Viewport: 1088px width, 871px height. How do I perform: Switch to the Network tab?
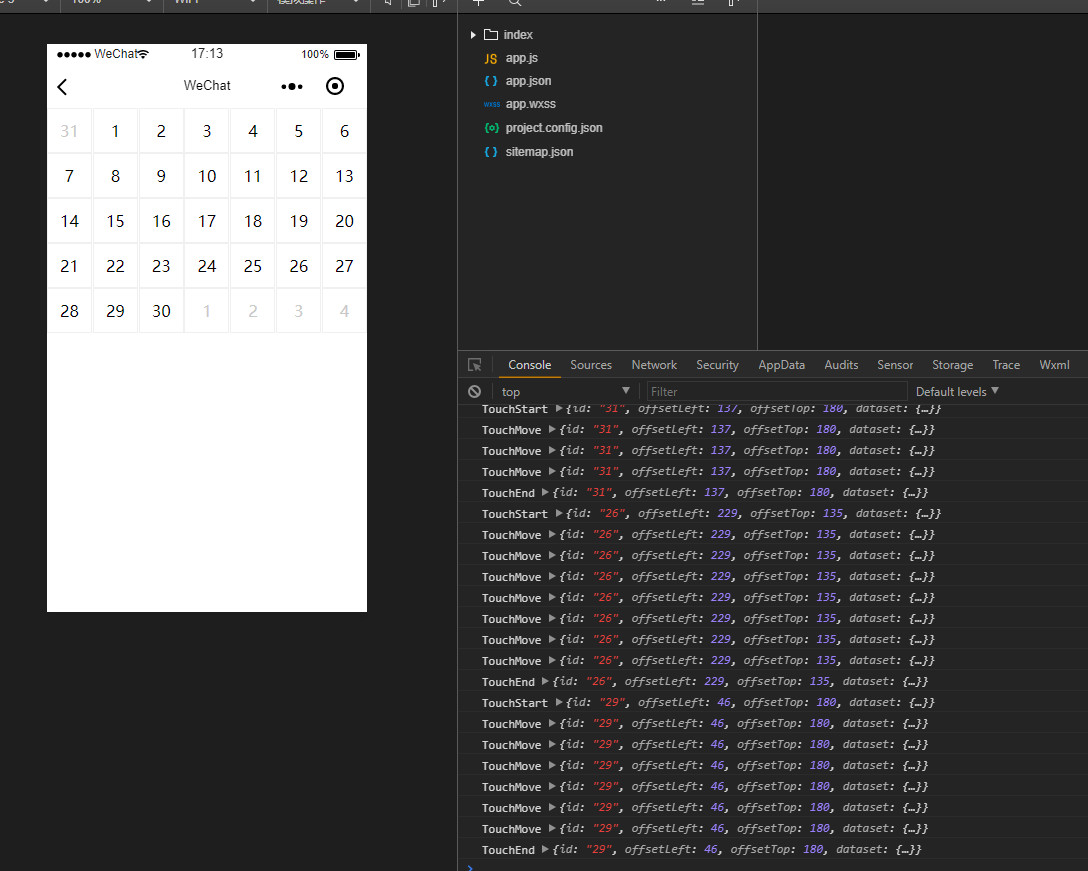pyautogui.click(x=654, y=365)
